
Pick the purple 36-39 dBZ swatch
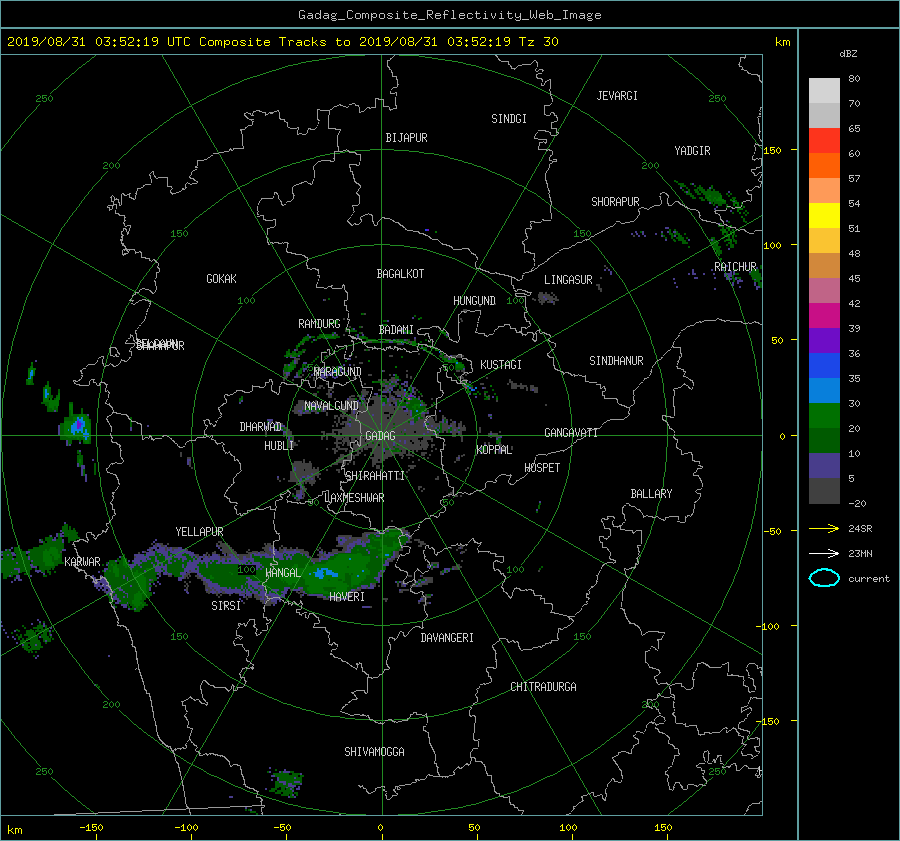824,340
